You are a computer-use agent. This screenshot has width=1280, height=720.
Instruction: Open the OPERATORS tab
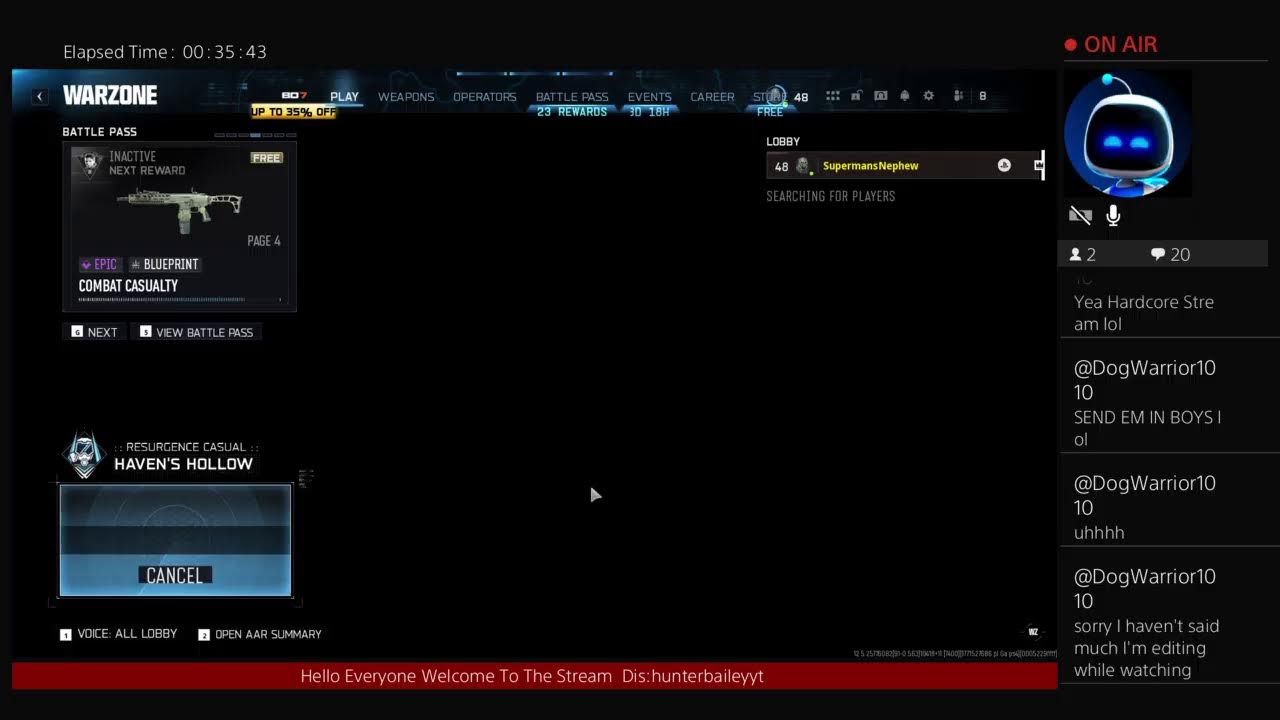click(x=485, y=97)
